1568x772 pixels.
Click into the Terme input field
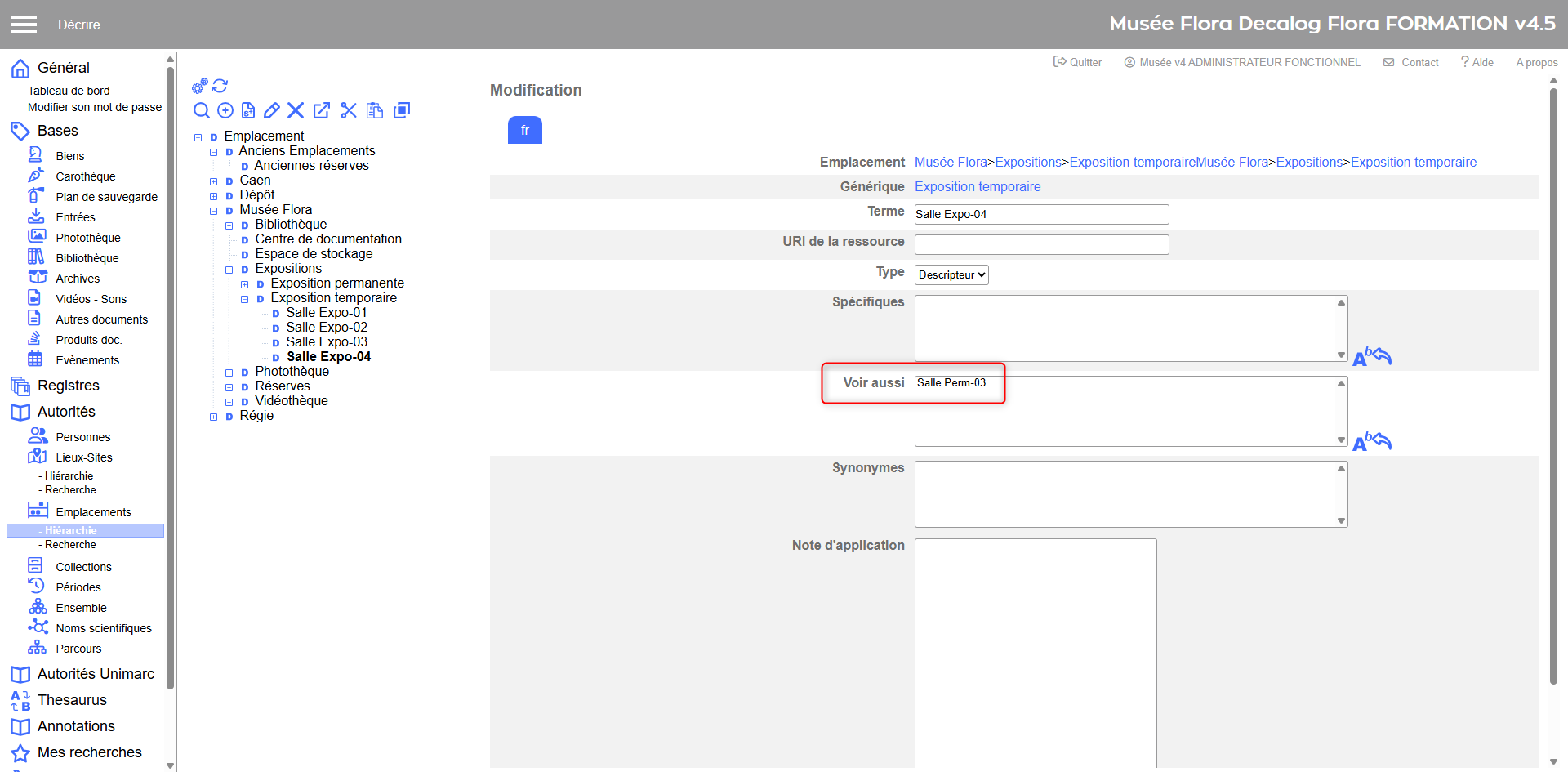point(1041,214)
